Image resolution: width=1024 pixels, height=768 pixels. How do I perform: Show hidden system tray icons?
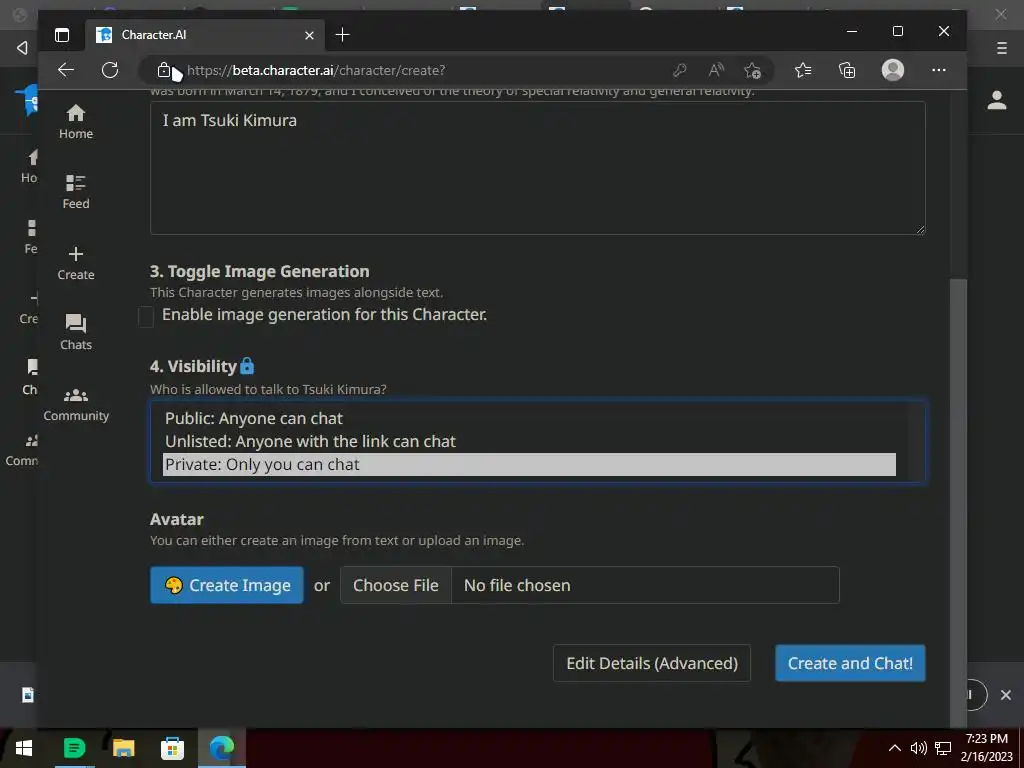click(x=895, y=748)
